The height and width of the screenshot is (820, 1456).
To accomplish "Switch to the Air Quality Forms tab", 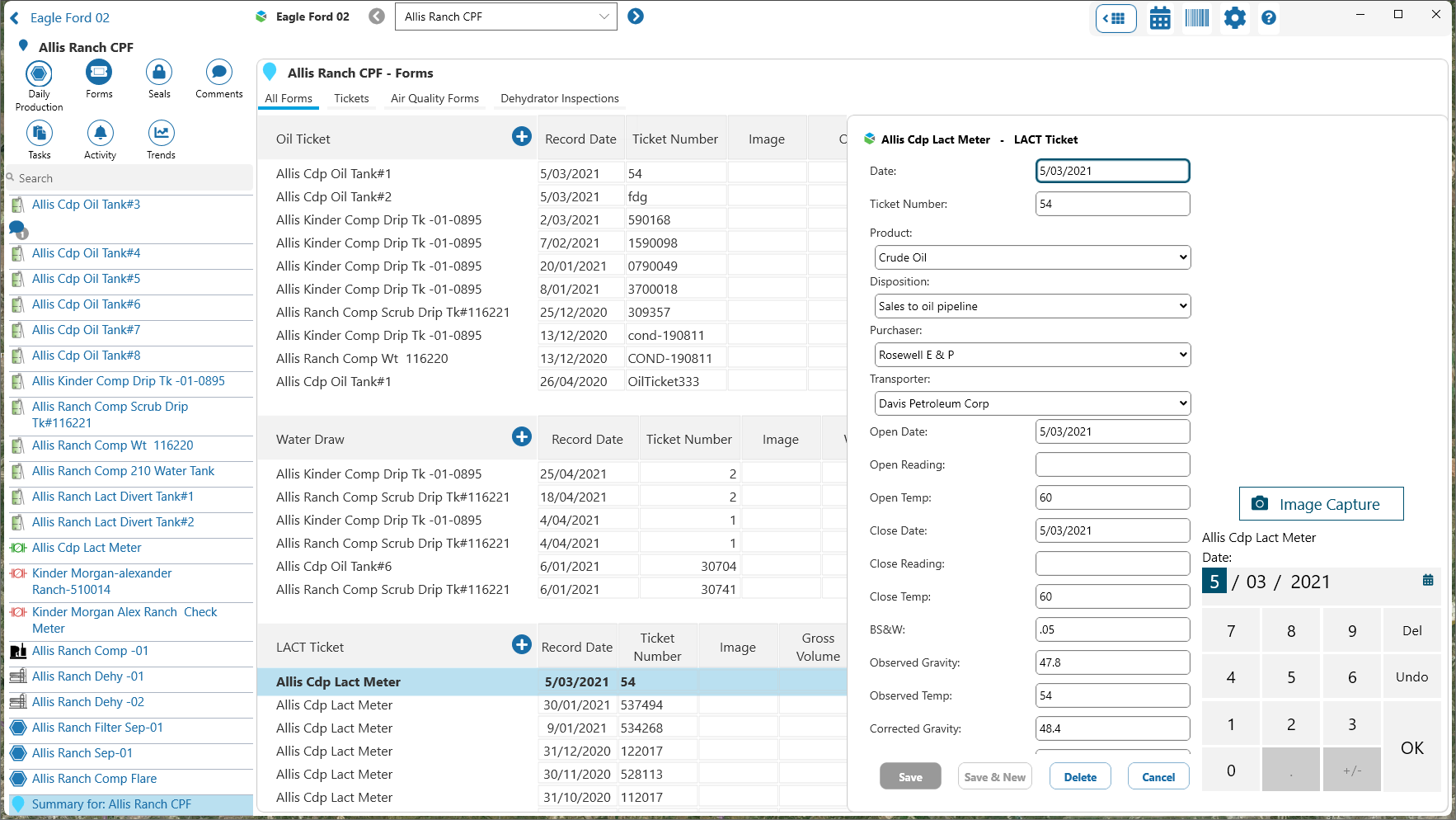I will click(x=434, y=98).
